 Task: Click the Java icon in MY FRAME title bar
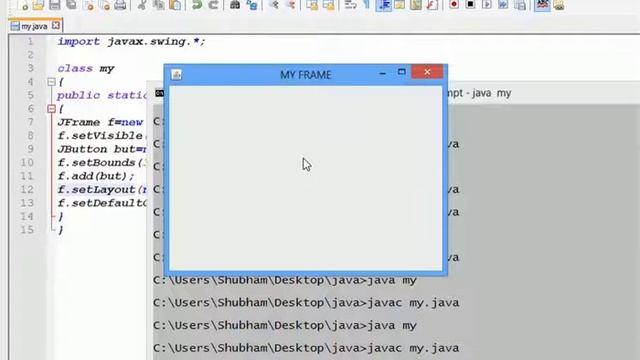pyautogui.click(x=176, y=75)
